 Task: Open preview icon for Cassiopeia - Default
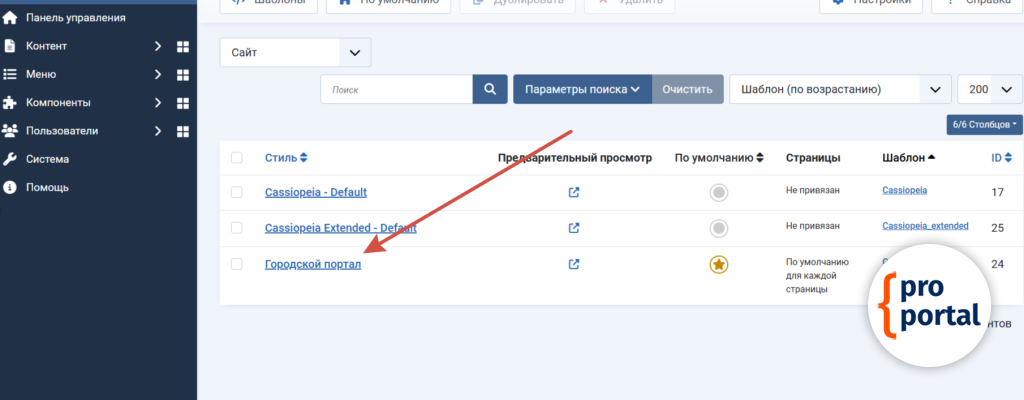click(x=574, y=192)
